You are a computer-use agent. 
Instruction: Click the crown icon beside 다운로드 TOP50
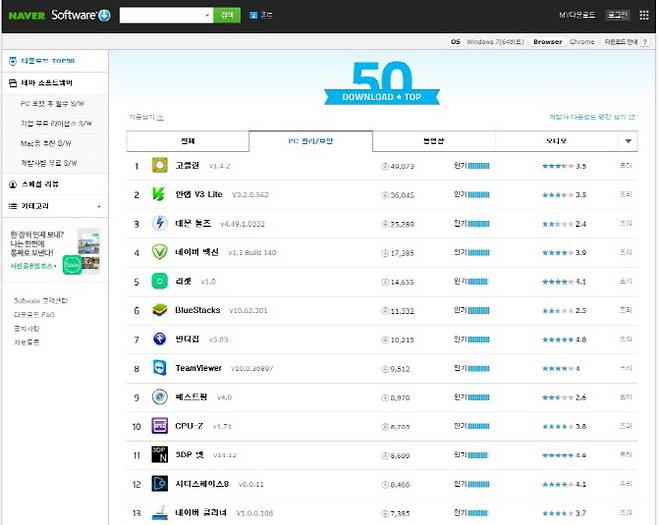13,61
